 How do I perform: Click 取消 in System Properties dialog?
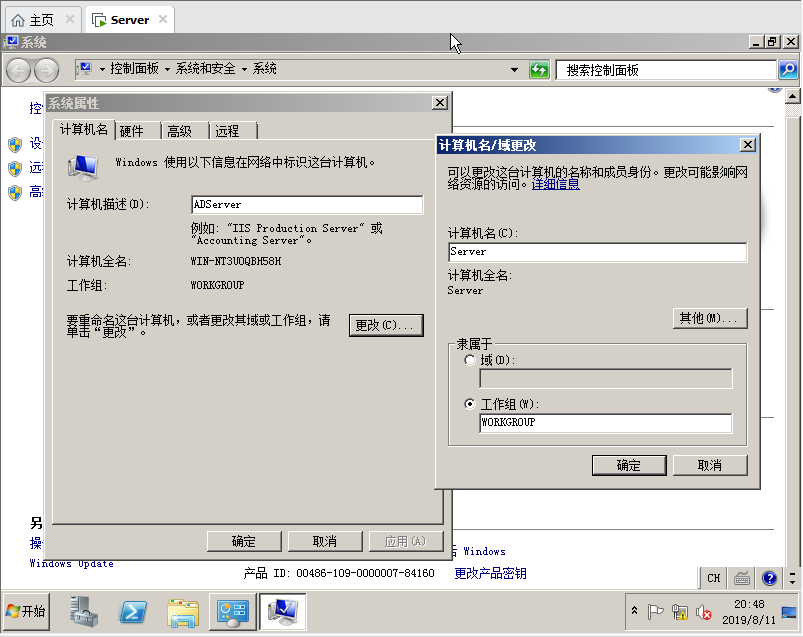325,541
